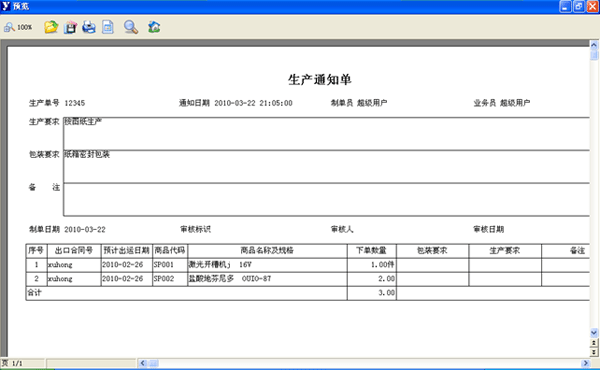Viewport: 600px width, 370px height.
Task: Click notice date 2010-03-22 21:05:00
Action: tap(253, 103)
